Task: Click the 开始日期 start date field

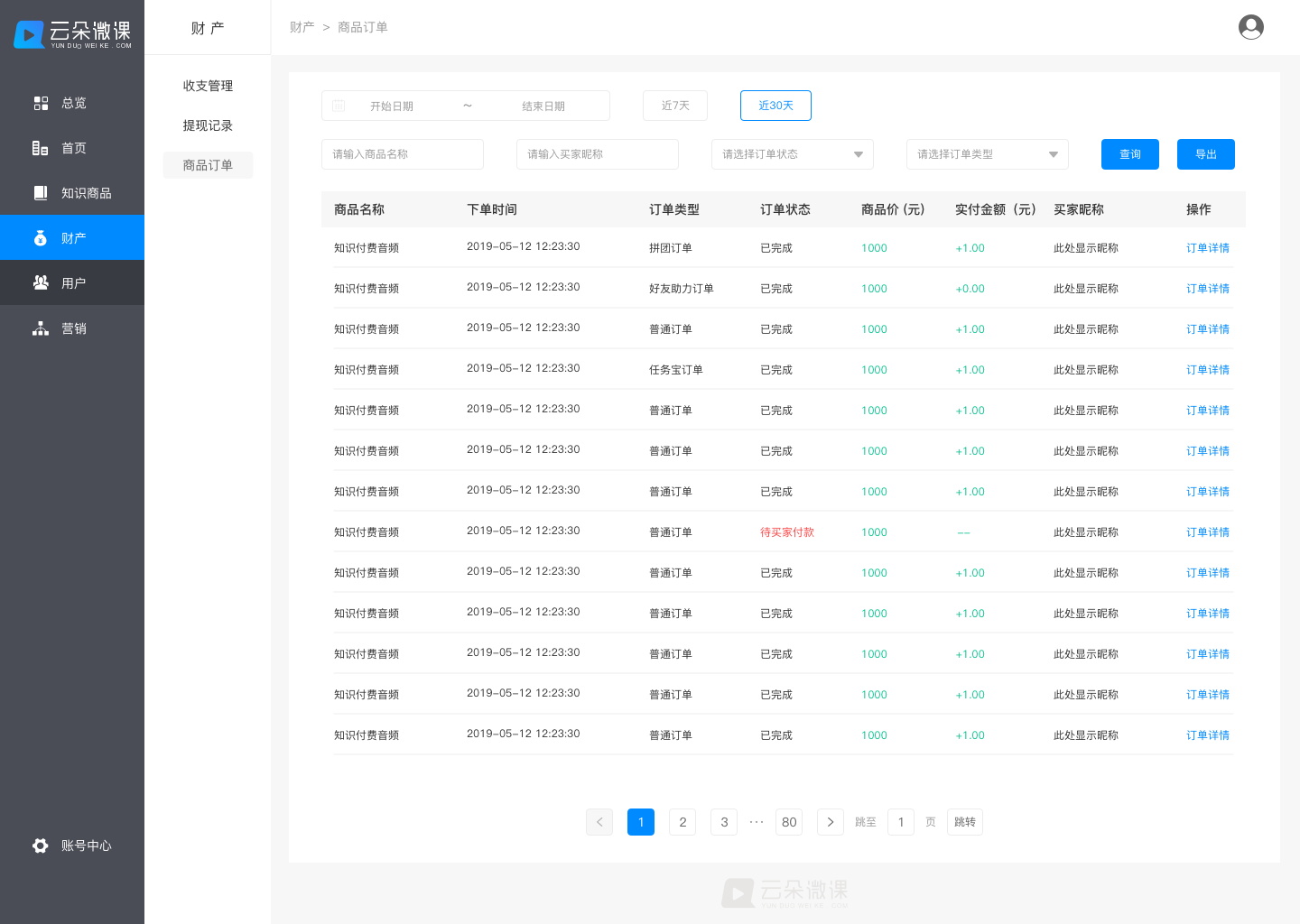Action: (392, 106)
